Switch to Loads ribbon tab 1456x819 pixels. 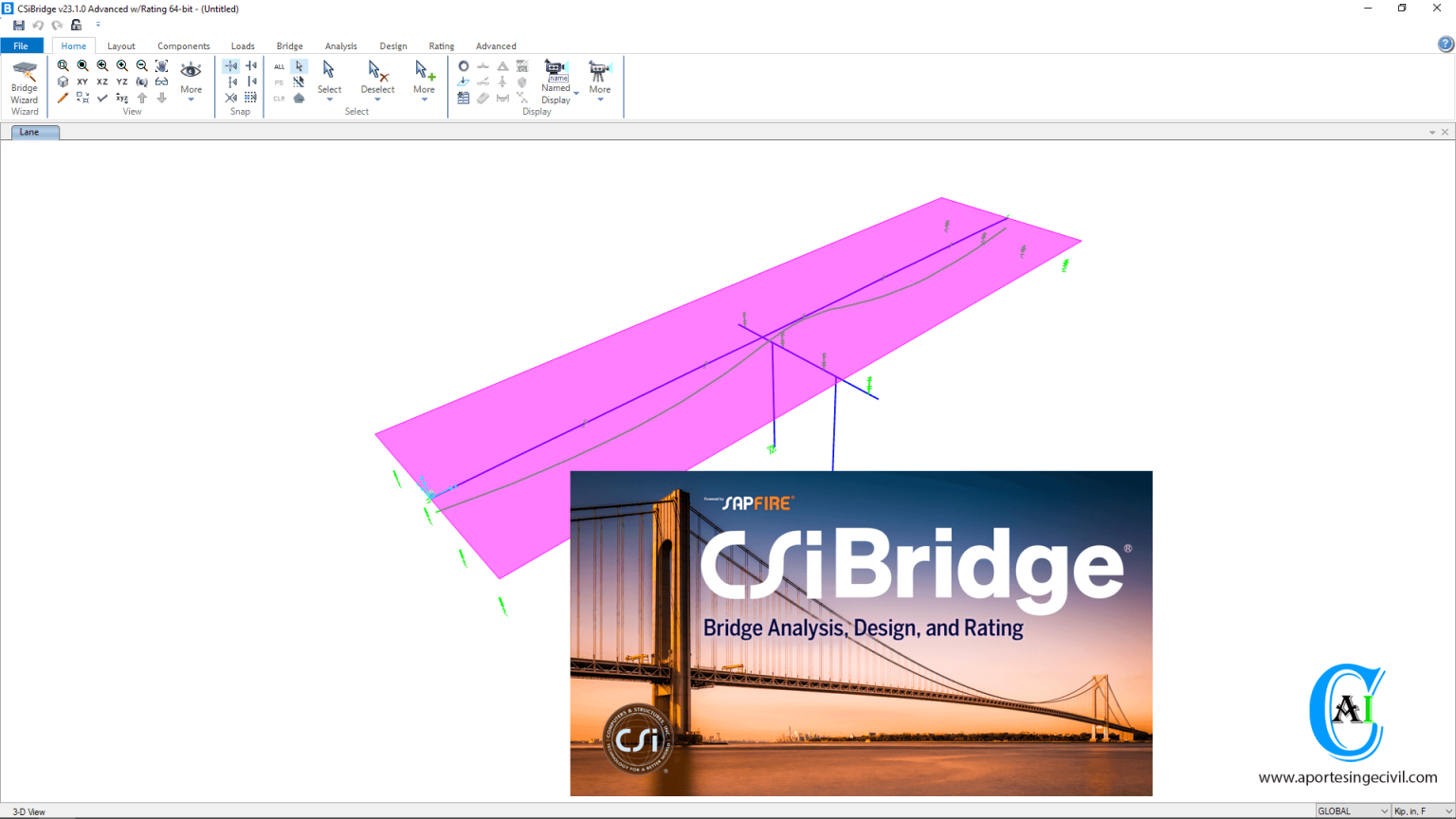click(x=243, y=45)
